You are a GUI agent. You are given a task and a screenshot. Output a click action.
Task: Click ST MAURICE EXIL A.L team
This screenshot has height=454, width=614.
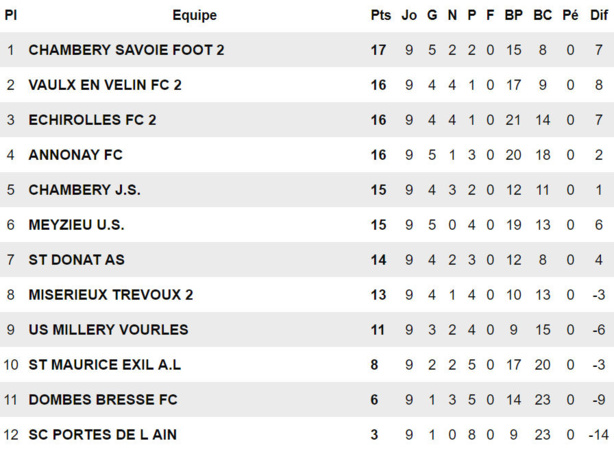click(105, 365)
